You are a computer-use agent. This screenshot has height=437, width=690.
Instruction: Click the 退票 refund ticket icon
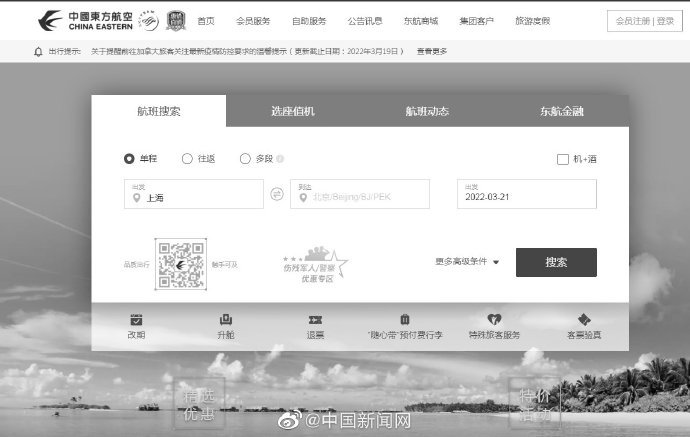pos(315,320)
